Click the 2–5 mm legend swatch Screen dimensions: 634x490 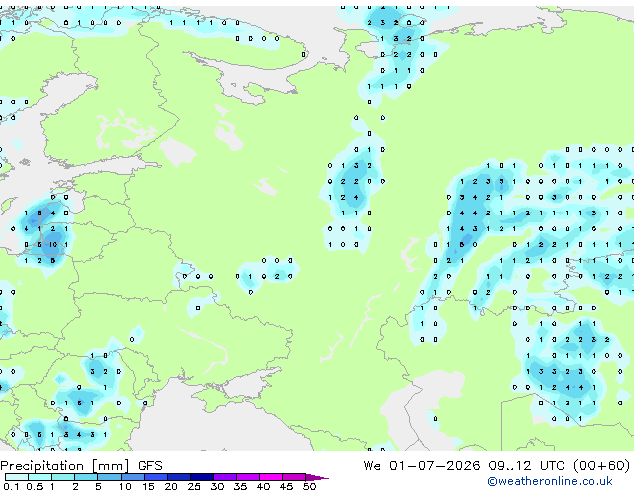click(x=86, y=477)
